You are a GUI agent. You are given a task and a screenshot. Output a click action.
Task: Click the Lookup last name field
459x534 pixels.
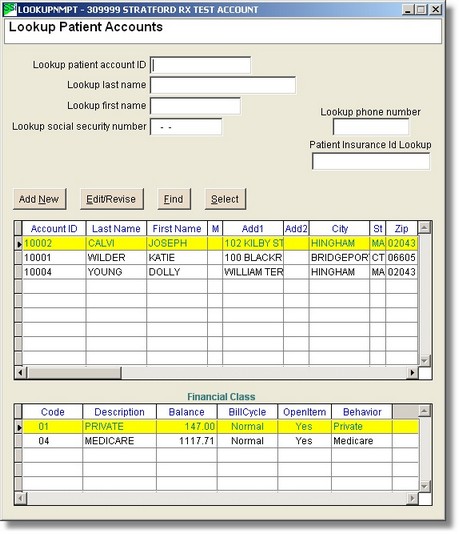(x=223, y=85)
